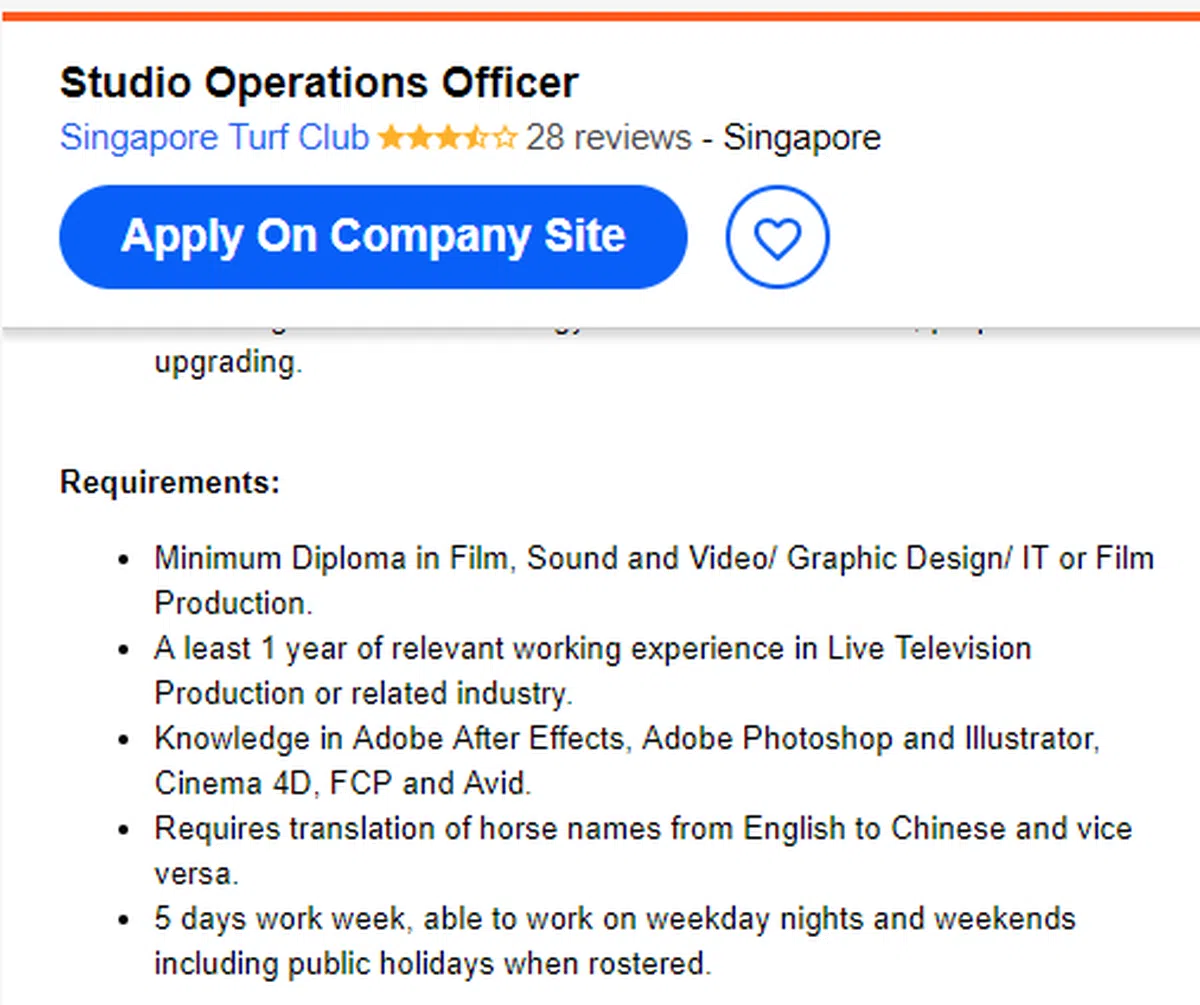Viewport: 1200px width, 1005px height.
Task: Open the Singapore Turf Club company link
Action: [214, 137]
